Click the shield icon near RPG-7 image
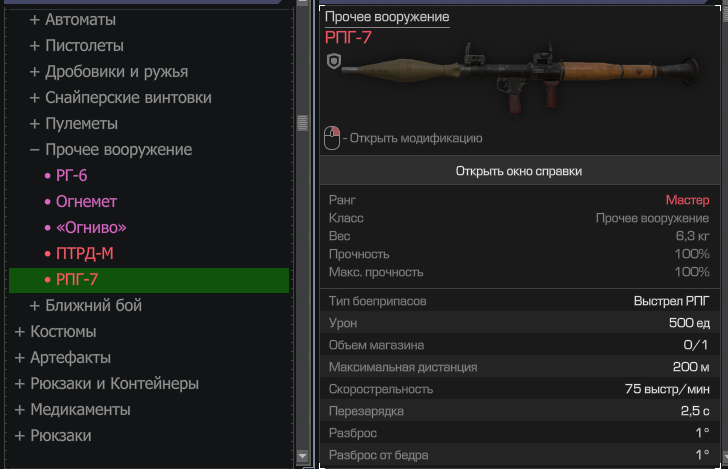728x469 pixels. pos(334,61)
